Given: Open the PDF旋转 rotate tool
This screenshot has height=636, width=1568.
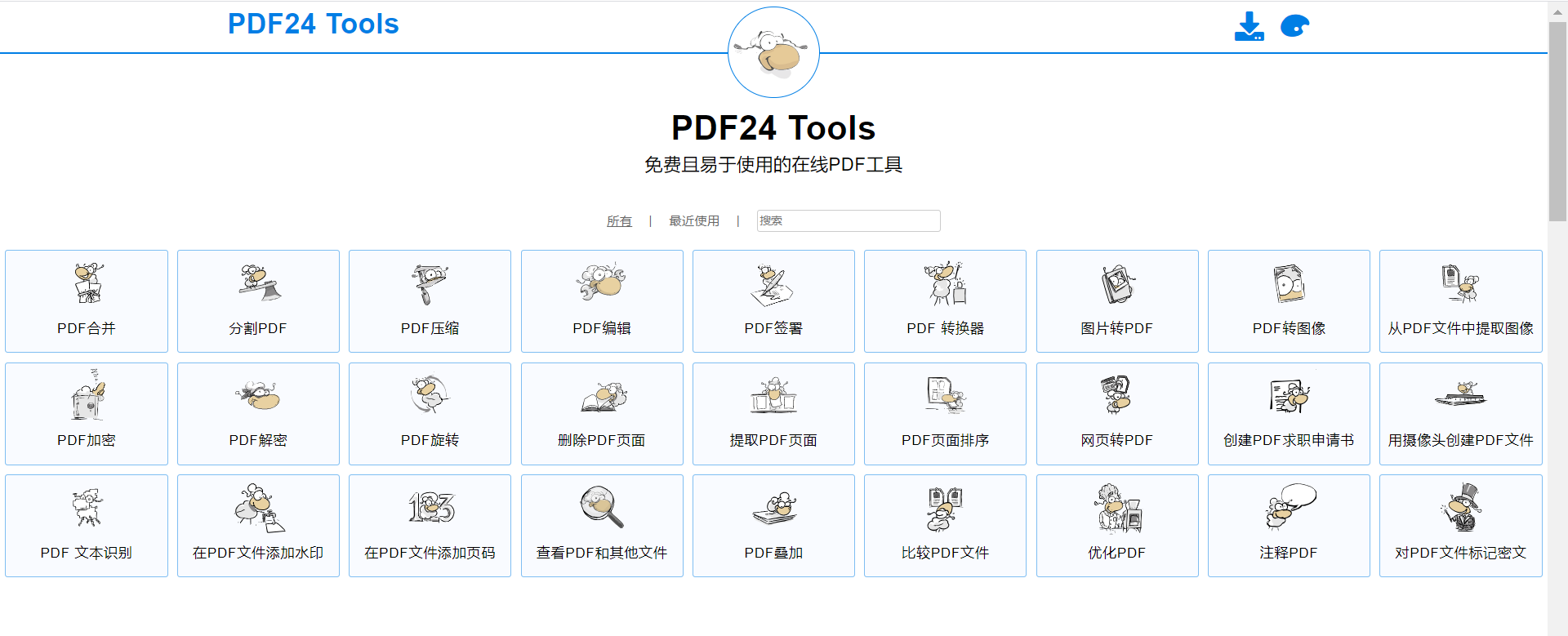Looking at the screenshot, I should [x=430, y=414].
